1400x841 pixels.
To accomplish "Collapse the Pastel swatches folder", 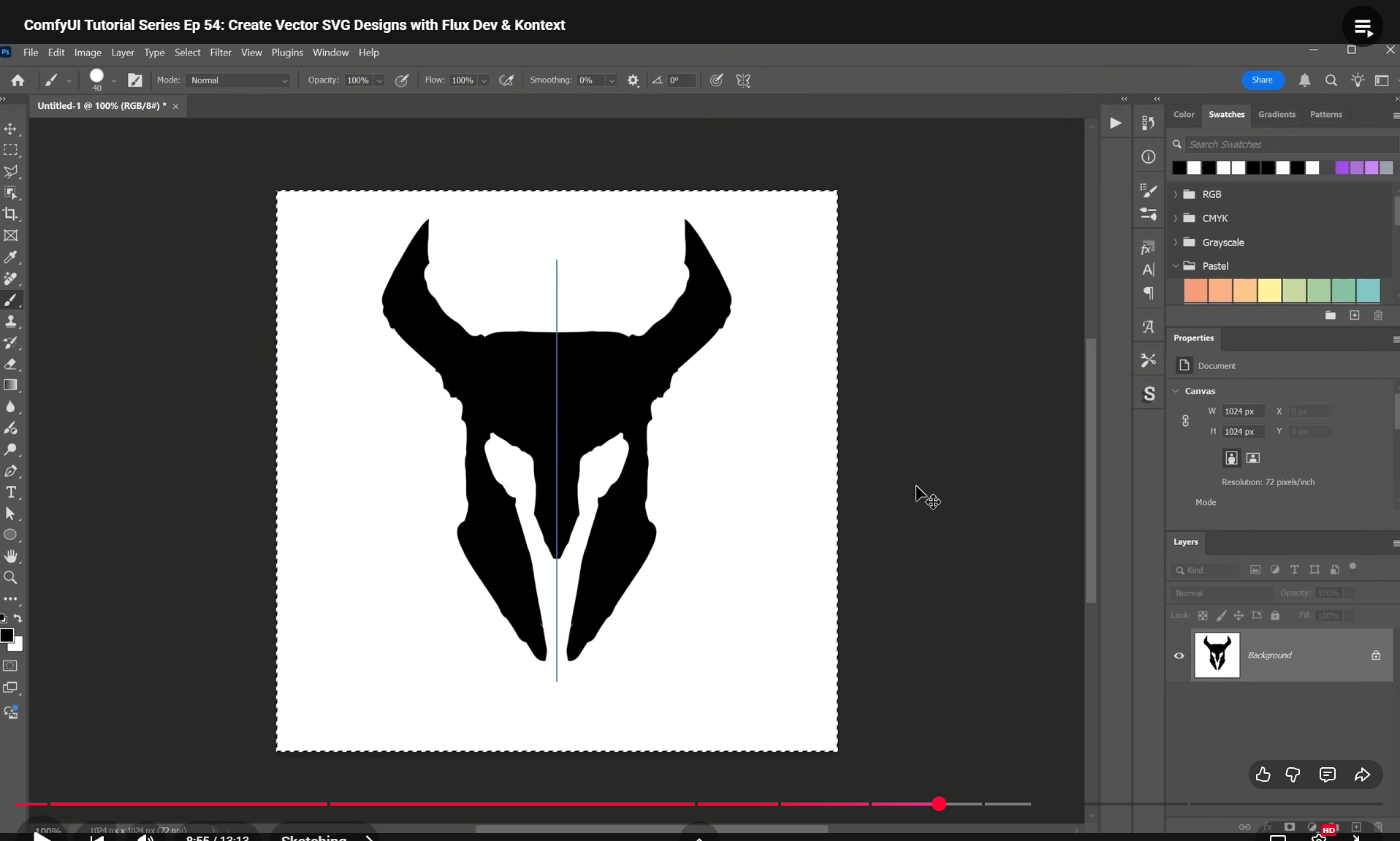I will tap(1176, 266).
